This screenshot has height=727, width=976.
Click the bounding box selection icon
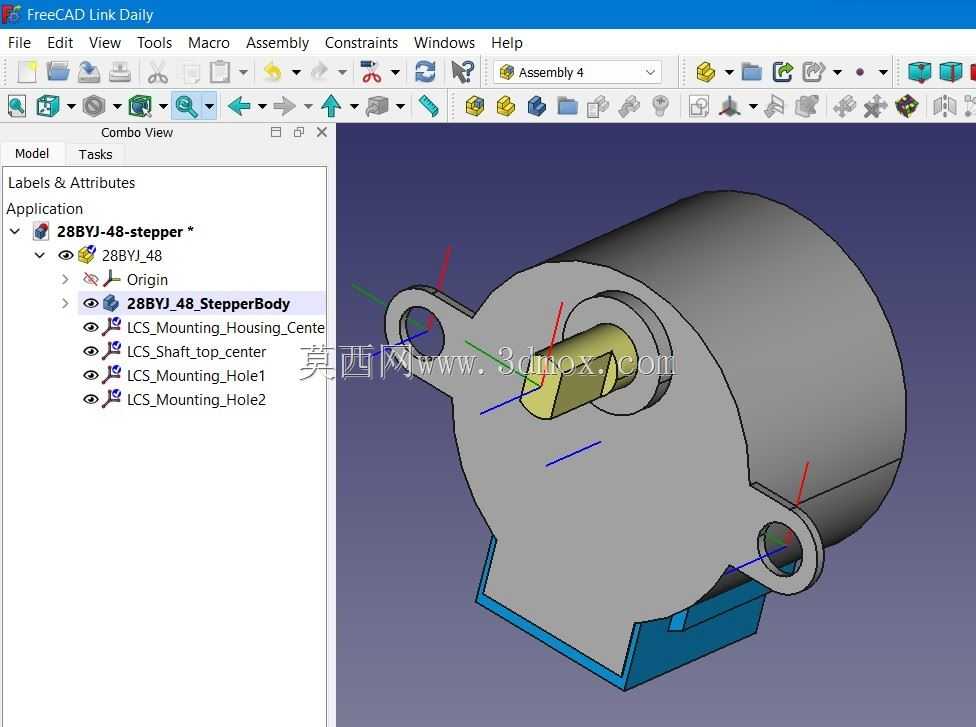140,106
